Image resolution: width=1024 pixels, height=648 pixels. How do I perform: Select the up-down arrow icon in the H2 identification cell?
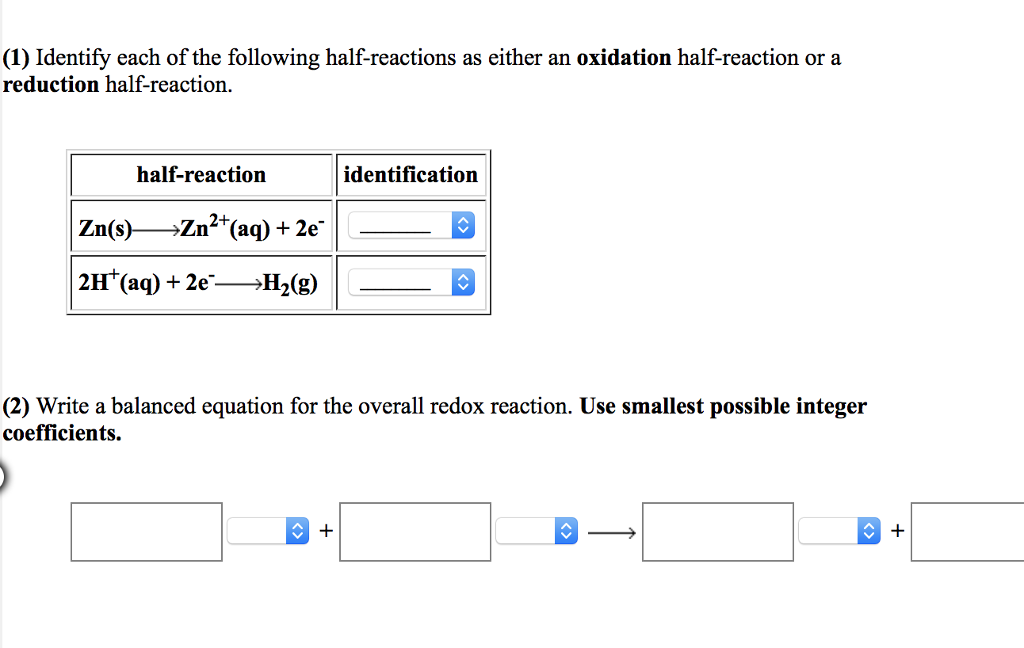(x=462, y=282)
